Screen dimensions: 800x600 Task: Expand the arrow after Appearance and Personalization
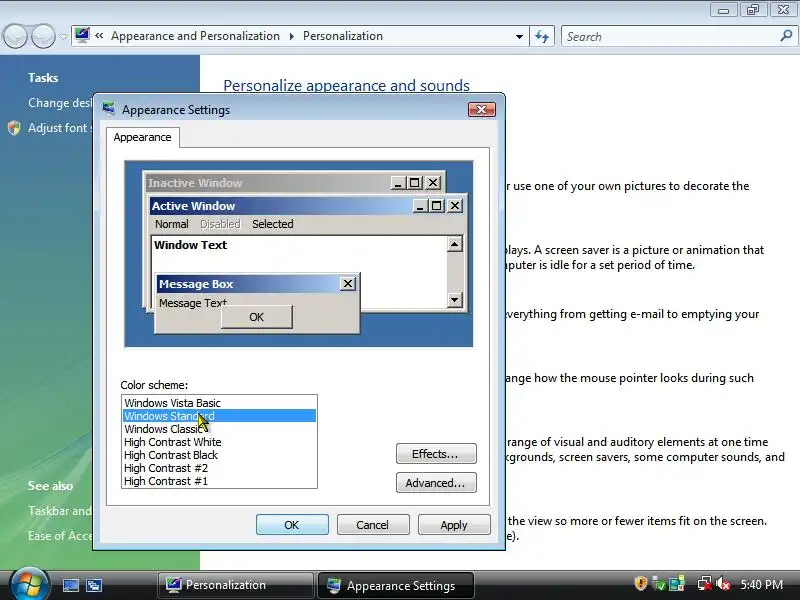click(x=291, y=36)
